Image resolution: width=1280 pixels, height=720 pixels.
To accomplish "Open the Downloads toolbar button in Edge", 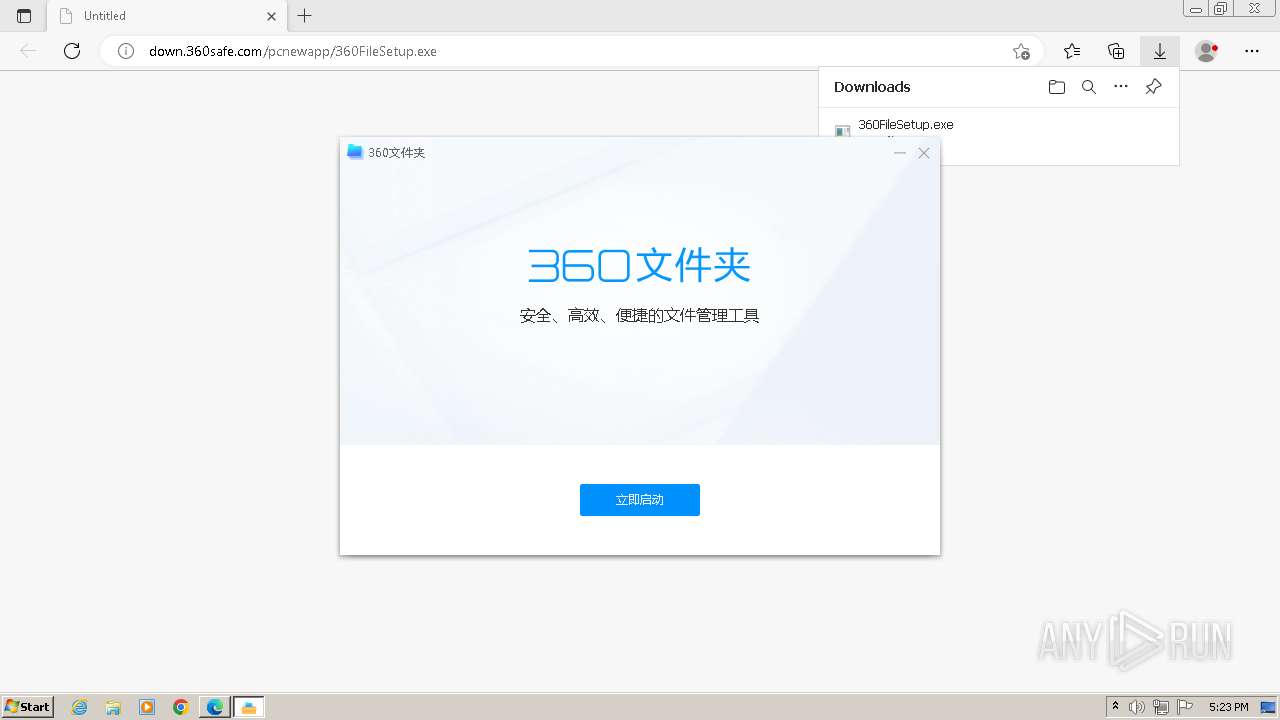I will pyautogui.click(x=1160, y=51).
